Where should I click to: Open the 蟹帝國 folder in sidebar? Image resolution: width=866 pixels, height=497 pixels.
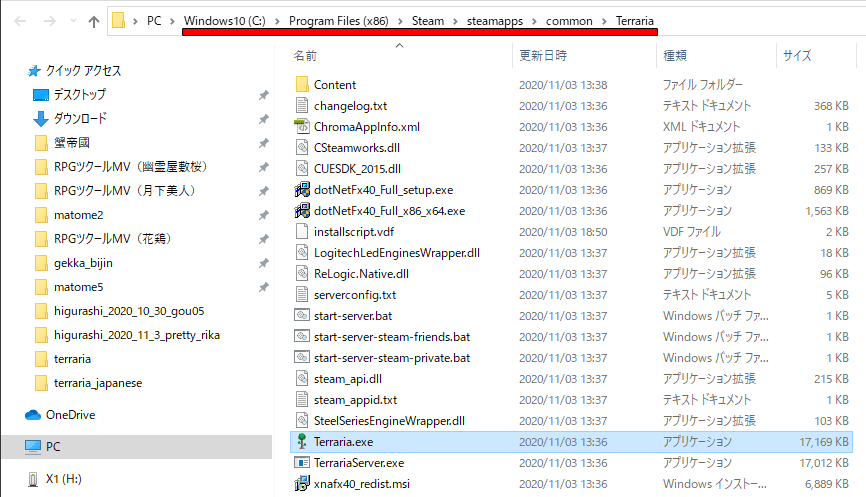point(72,142)
